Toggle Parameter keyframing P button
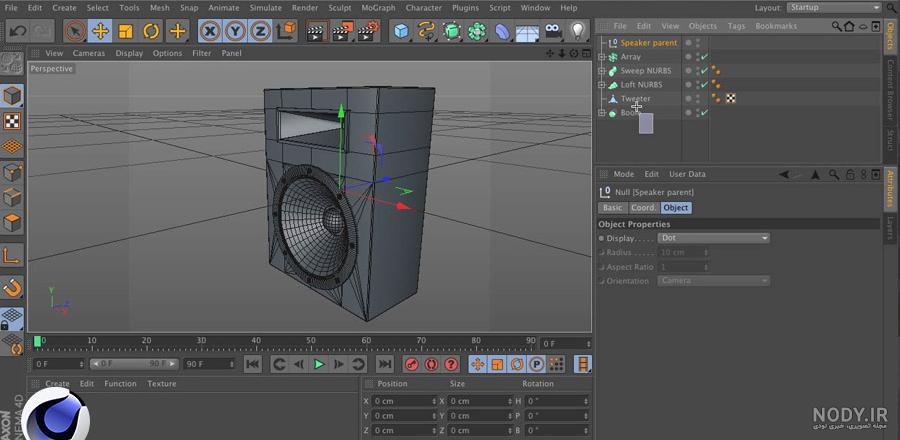 coord(536,364)
